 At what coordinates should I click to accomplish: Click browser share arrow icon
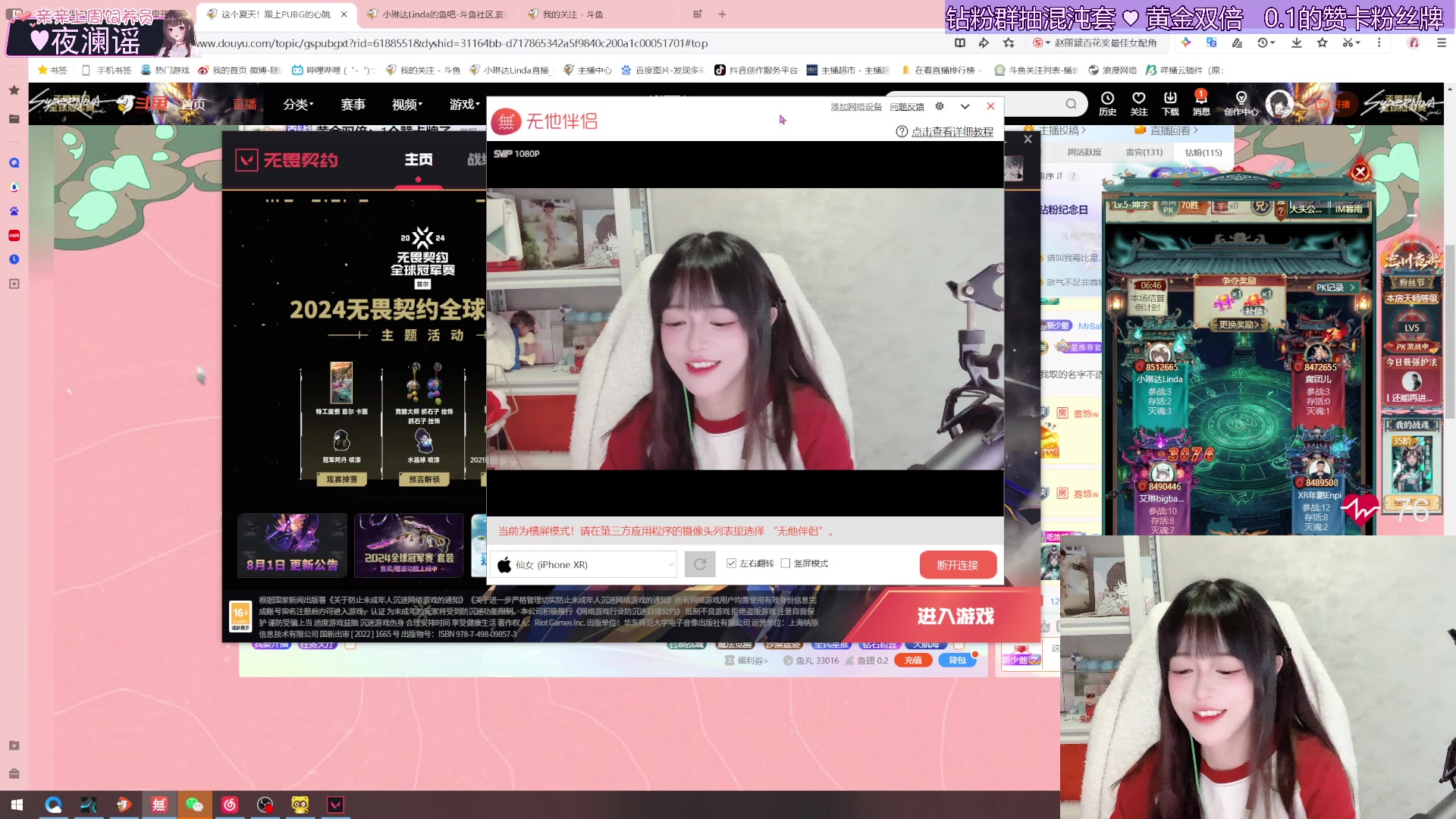984,43
